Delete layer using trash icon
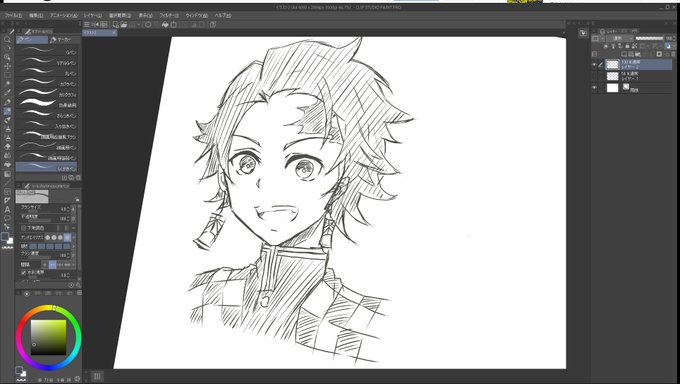 click(673, 54)
